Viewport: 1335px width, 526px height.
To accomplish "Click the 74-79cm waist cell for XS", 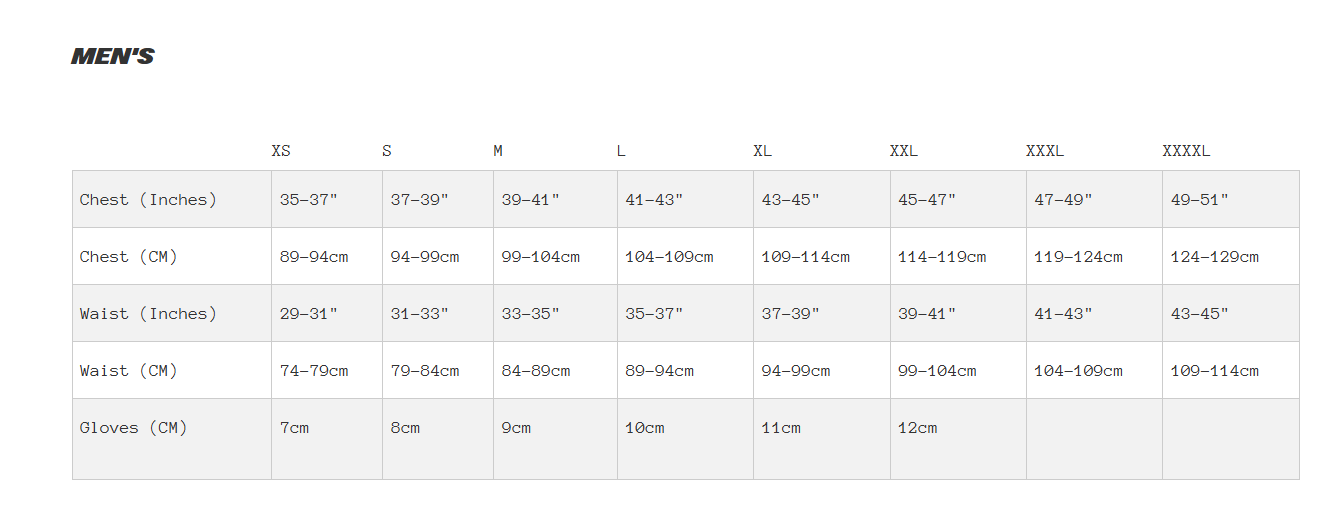I will [314, 371].
